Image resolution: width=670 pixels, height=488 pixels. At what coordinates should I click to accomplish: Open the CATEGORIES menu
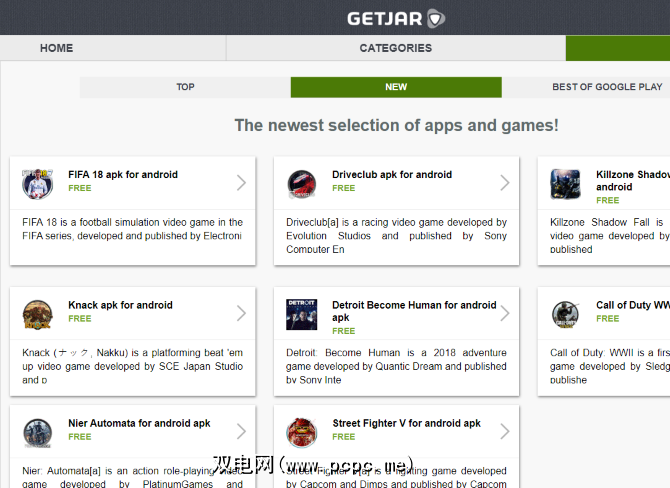(x=396, y=48)
